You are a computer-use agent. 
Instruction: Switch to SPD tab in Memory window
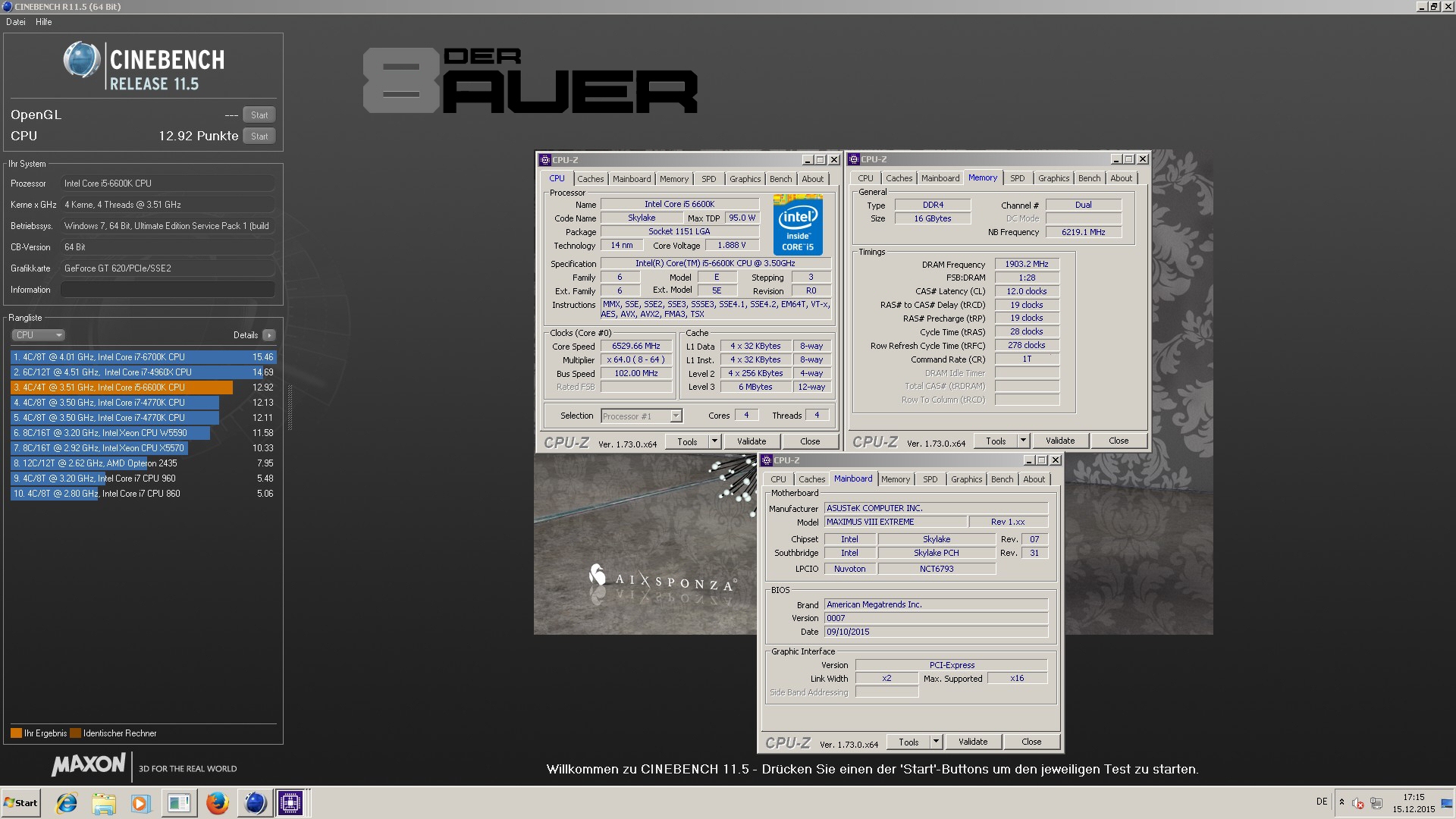tap(1018, 178)
